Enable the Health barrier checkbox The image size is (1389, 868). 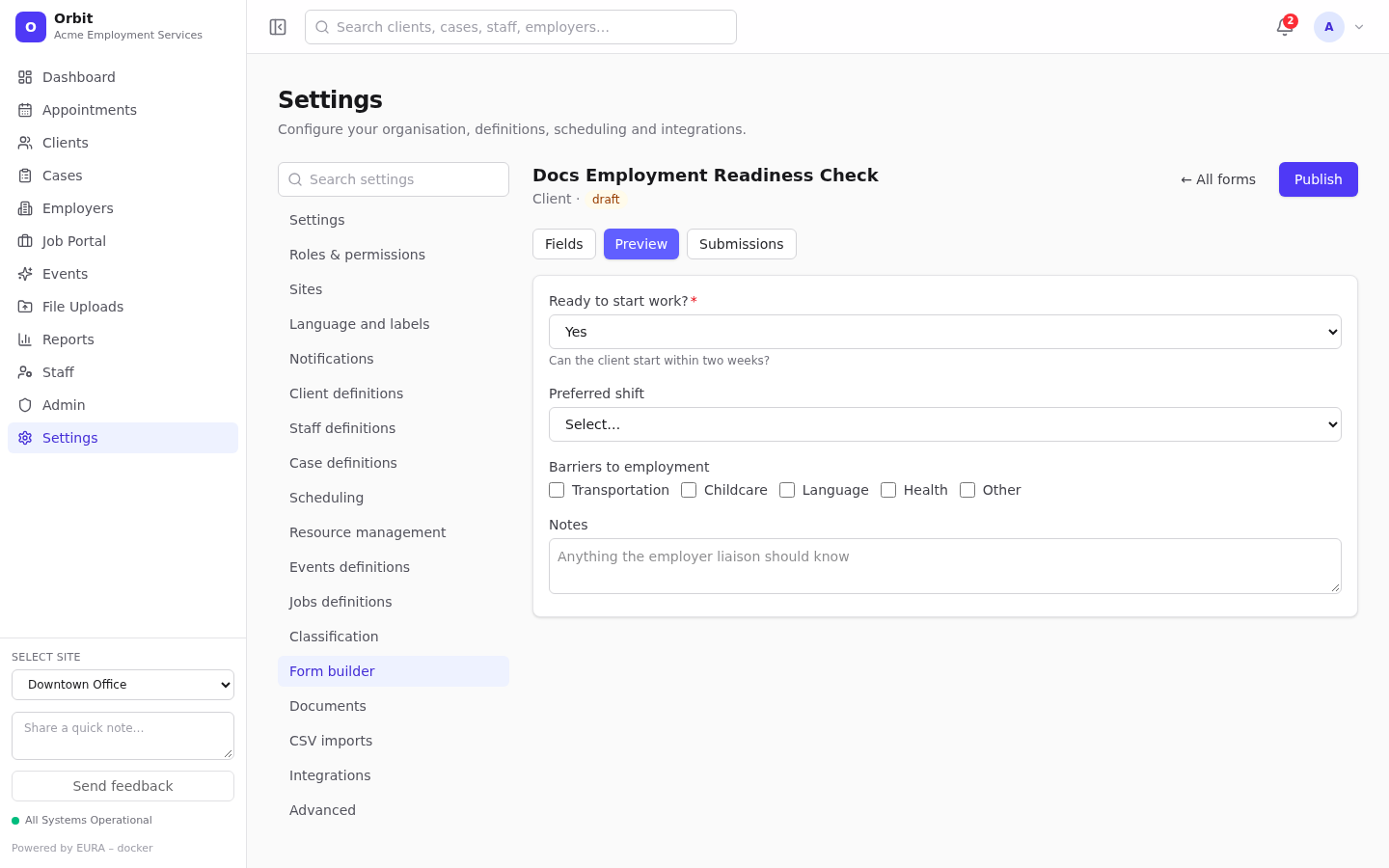888,490
